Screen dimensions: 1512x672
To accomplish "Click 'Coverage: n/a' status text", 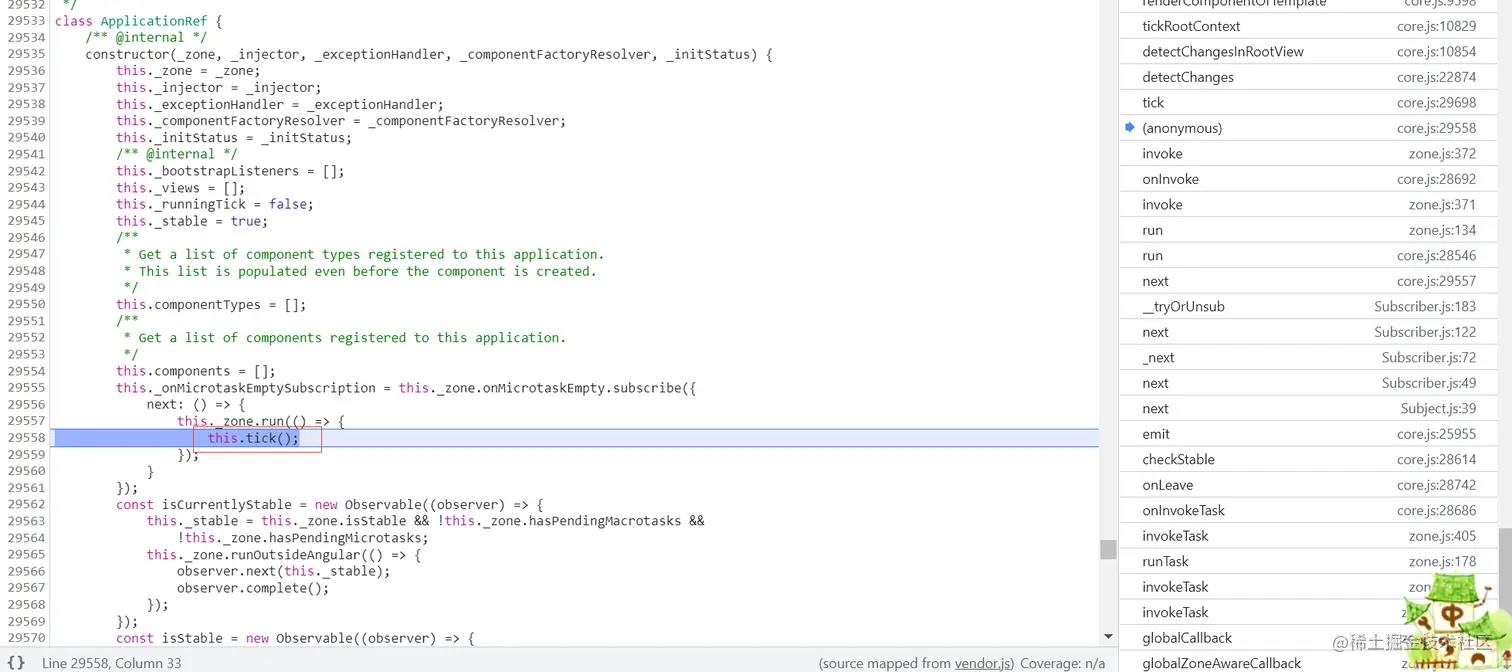I will (x=1063, y=663).
